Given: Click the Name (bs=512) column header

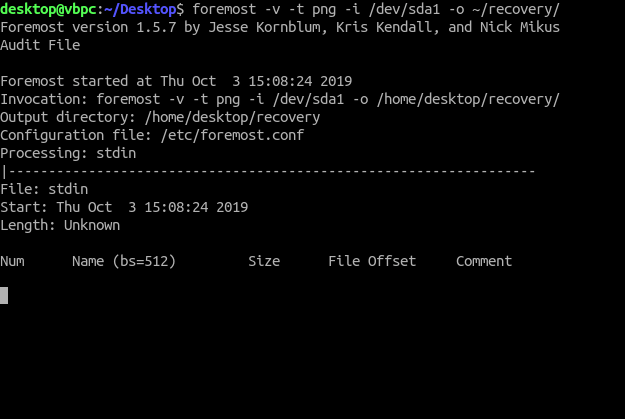Looking at the screenshot, I should tap(124, 261).
